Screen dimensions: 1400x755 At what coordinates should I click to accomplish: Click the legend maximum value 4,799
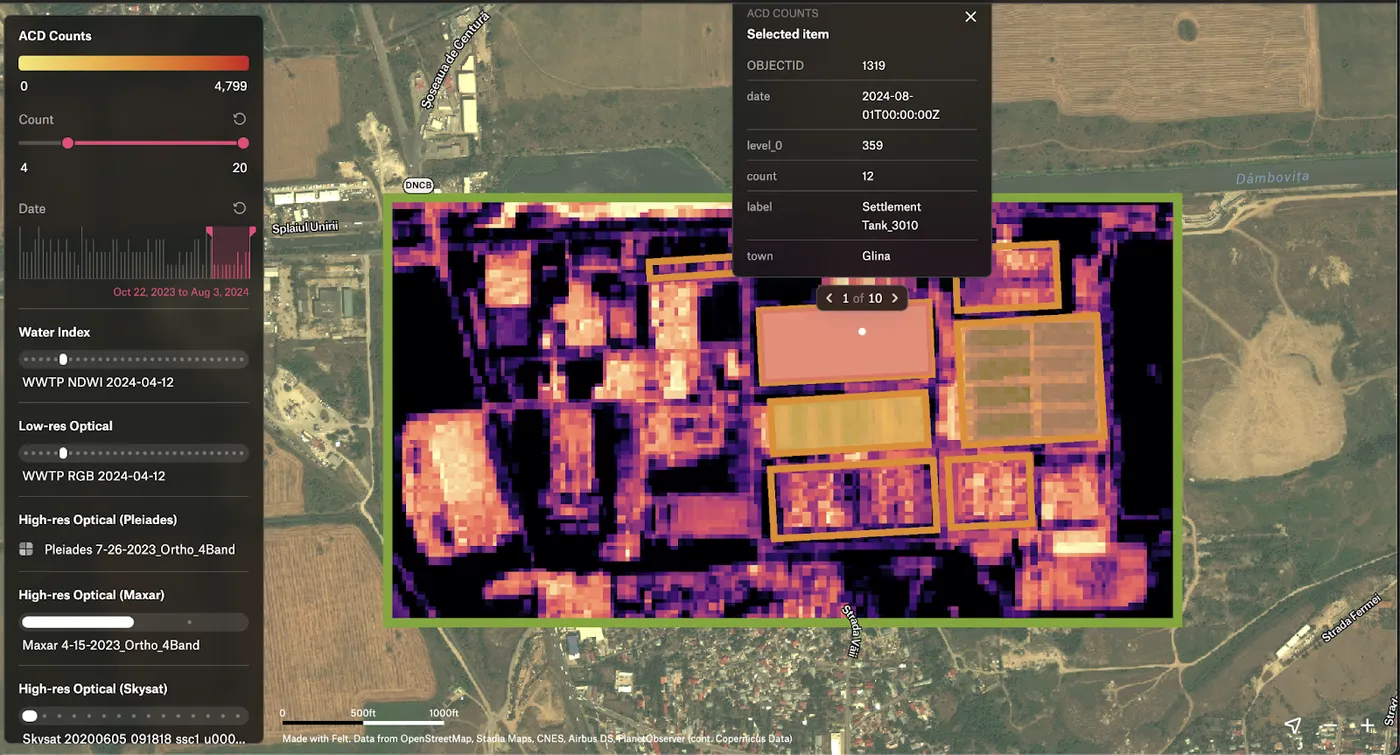tap(230, 86)
